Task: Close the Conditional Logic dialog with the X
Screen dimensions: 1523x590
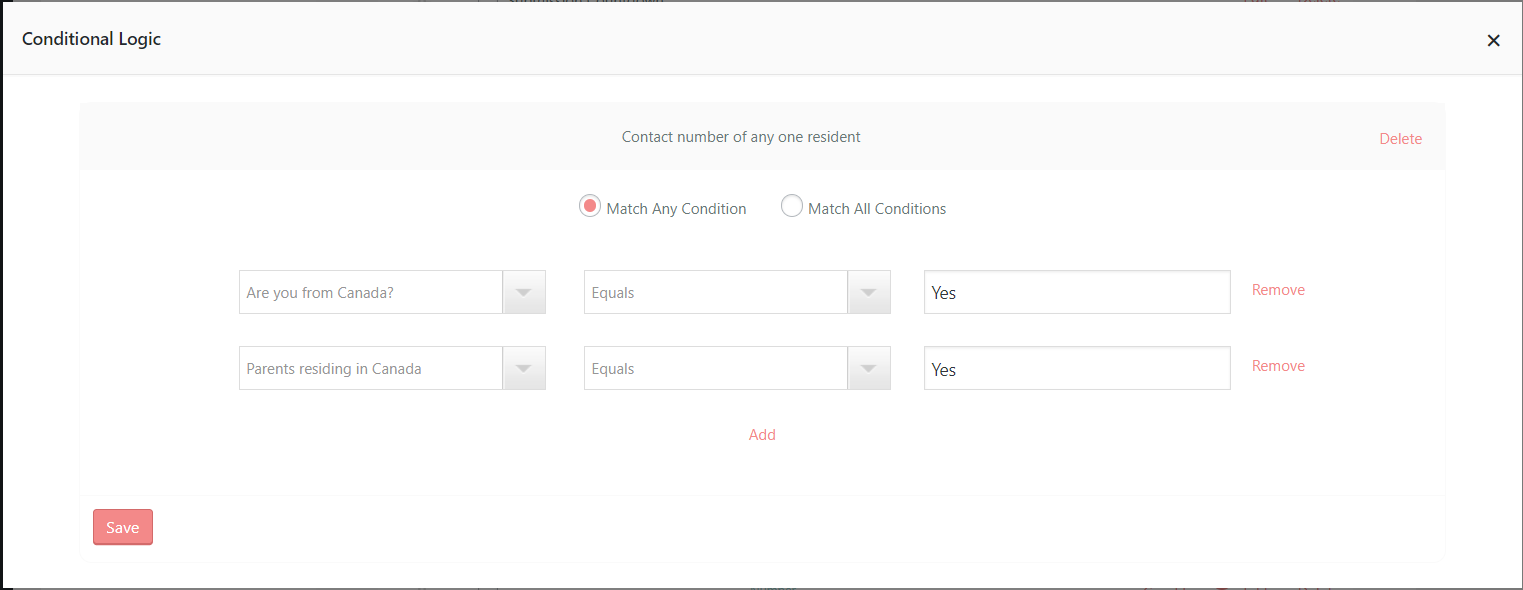Action: (x=1493, y=40)
